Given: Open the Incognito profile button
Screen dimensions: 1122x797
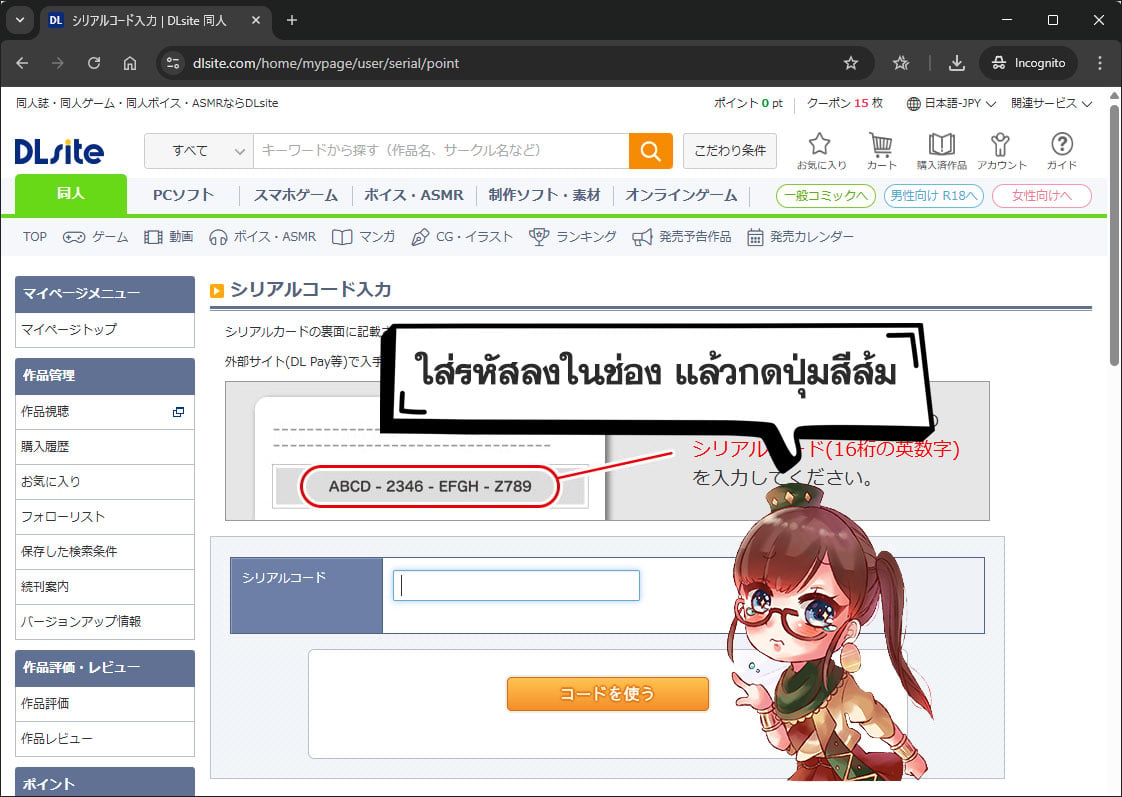Looking at the screenshot, I should (1030, 63).
